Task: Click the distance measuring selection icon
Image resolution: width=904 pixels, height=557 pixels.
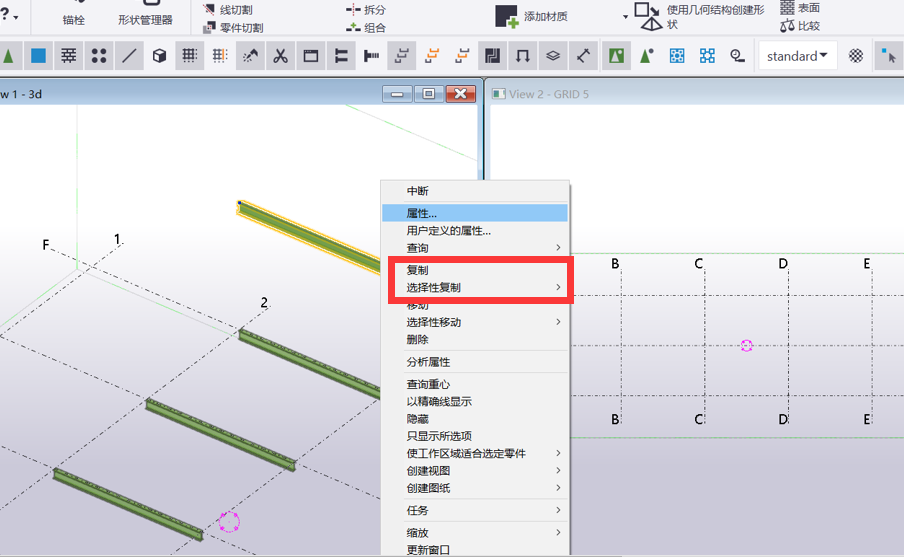Action: click(583, 56)
